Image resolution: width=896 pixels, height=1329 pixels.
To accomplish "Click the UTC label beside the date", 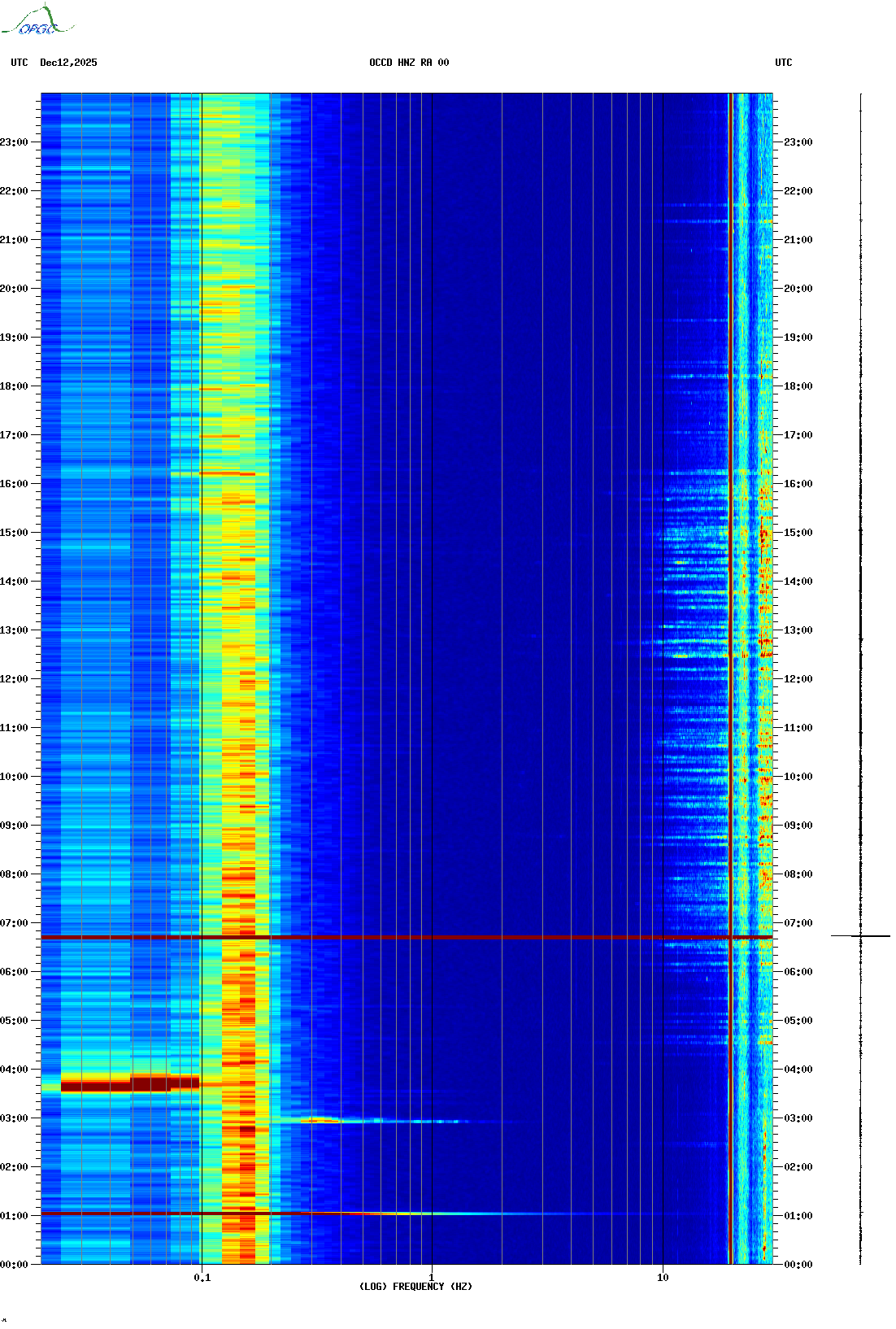I will [x=20, y=63].
